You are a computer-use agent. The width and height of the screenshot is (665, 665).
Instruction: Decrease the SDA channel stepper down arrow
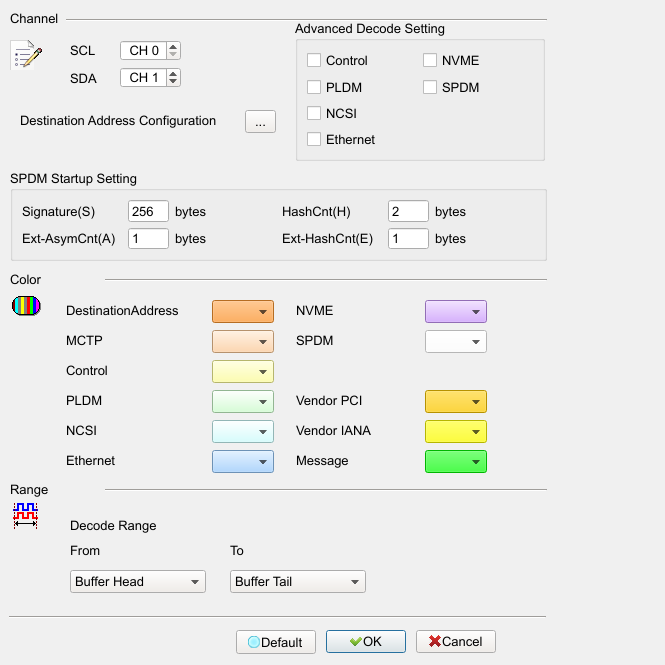coord(173,82)
